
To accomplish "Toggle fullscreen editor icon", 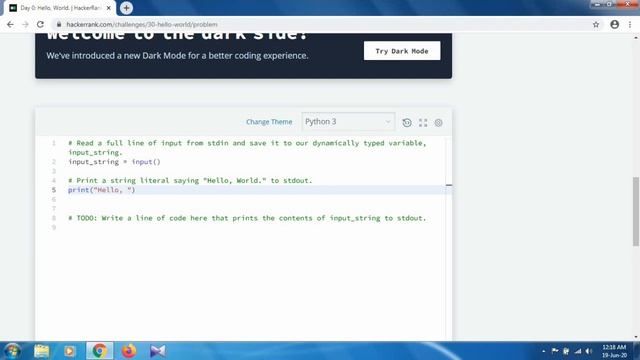I will click(x=423, y=122).
